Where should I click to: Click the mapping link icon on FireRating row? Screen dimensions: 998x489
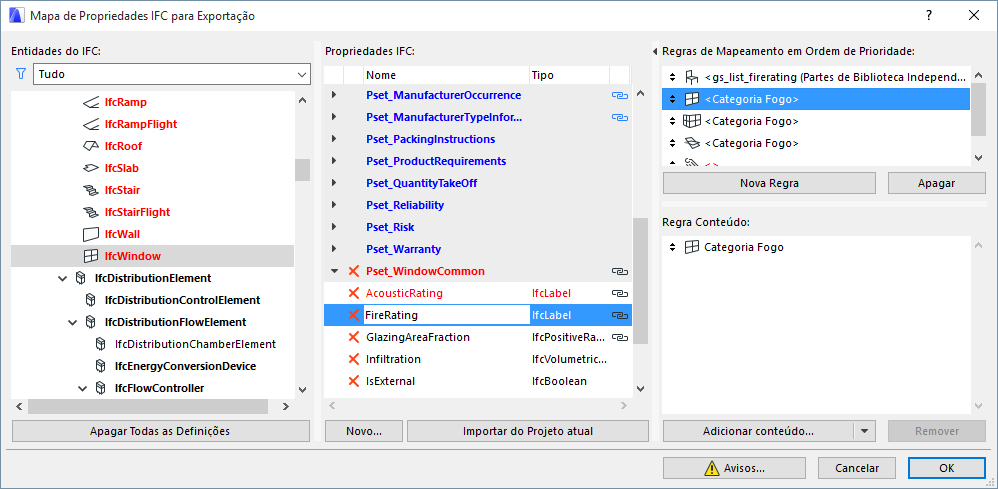click(x=620, y=315)
